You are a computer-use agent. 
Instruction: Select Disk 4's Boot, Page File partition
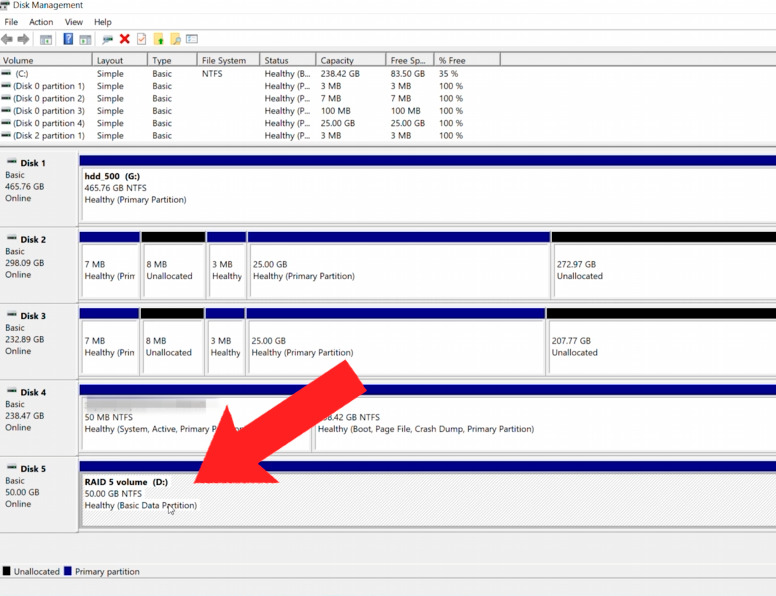point(544,423)
